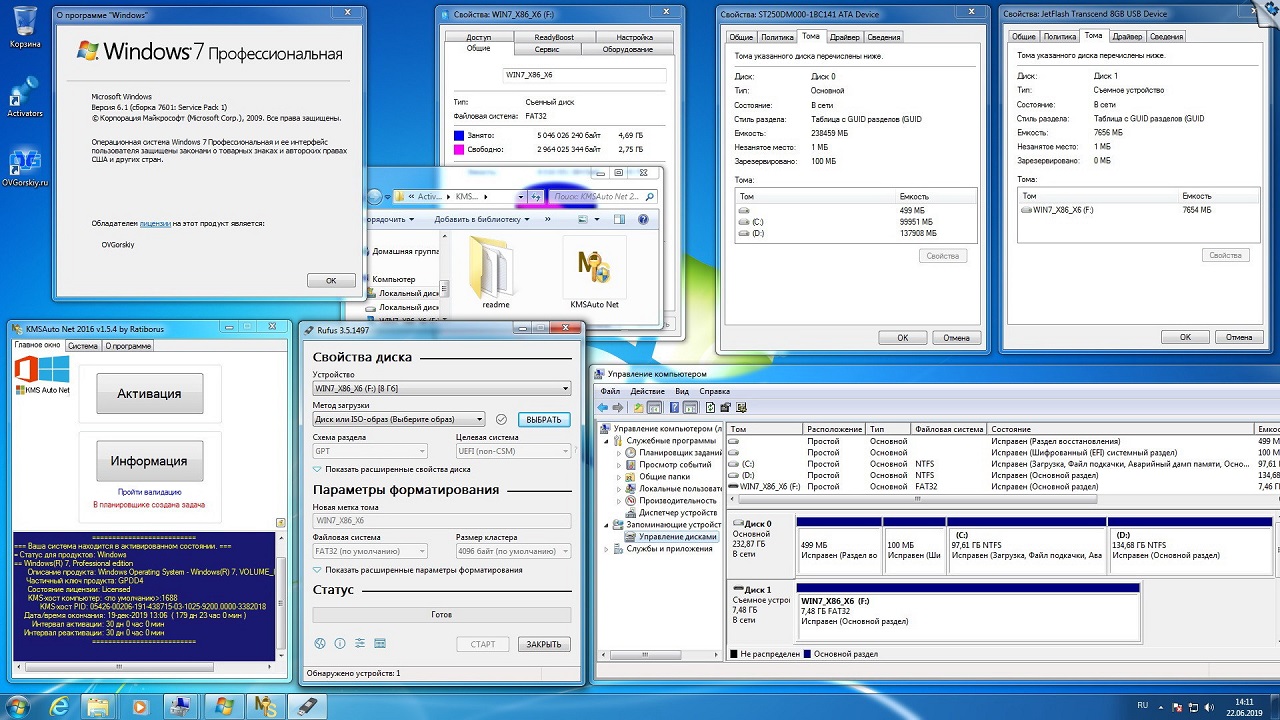Open the KMSAuto Net application icon
Viewport: 1280px width, 720px height.
594,268
